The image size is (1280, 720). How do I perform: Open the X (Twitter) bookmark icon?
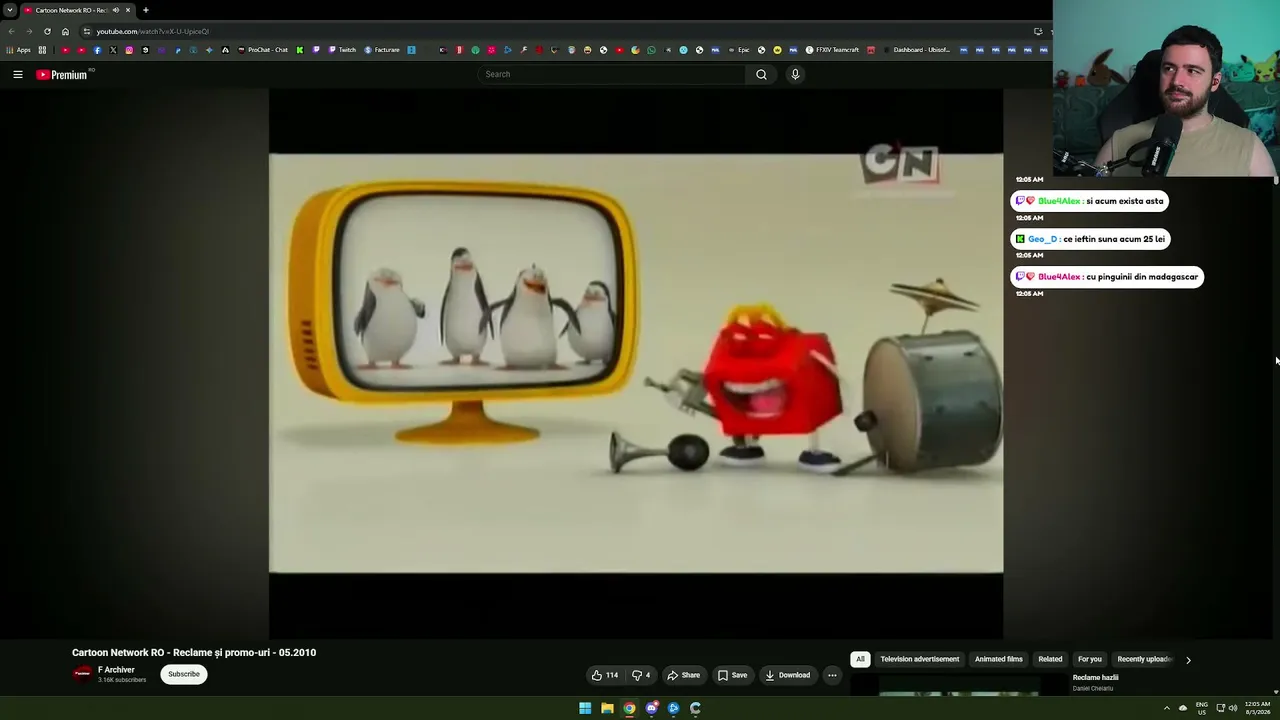coord(113,50)
